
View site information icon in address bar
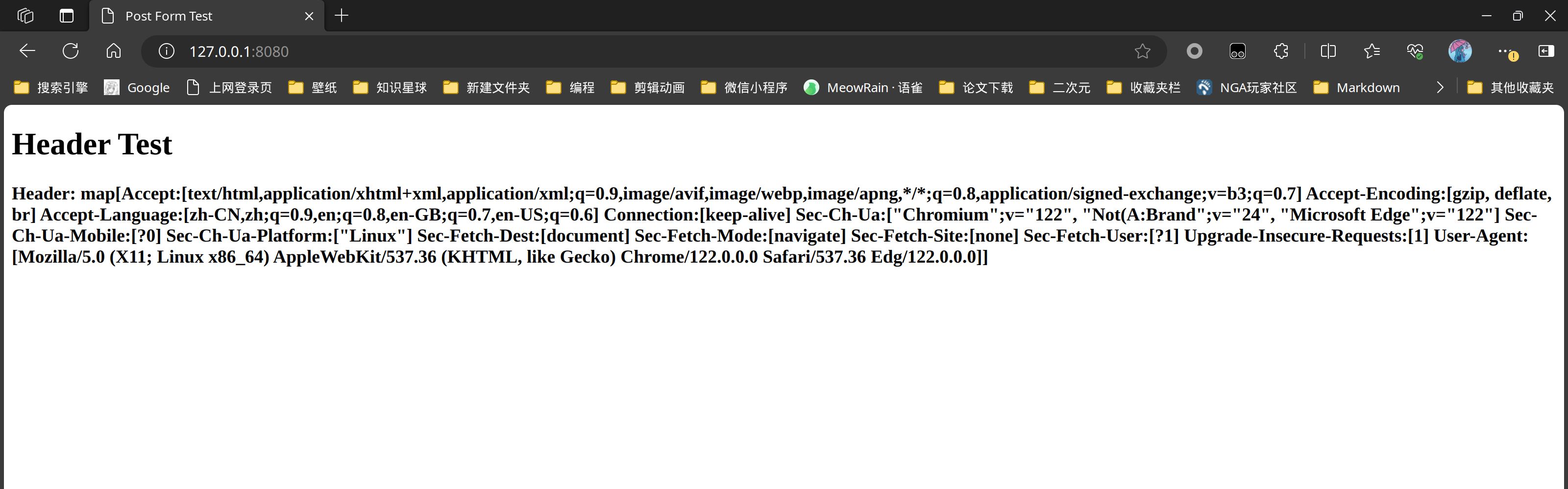pyautogui.click(x=166, y=51)
